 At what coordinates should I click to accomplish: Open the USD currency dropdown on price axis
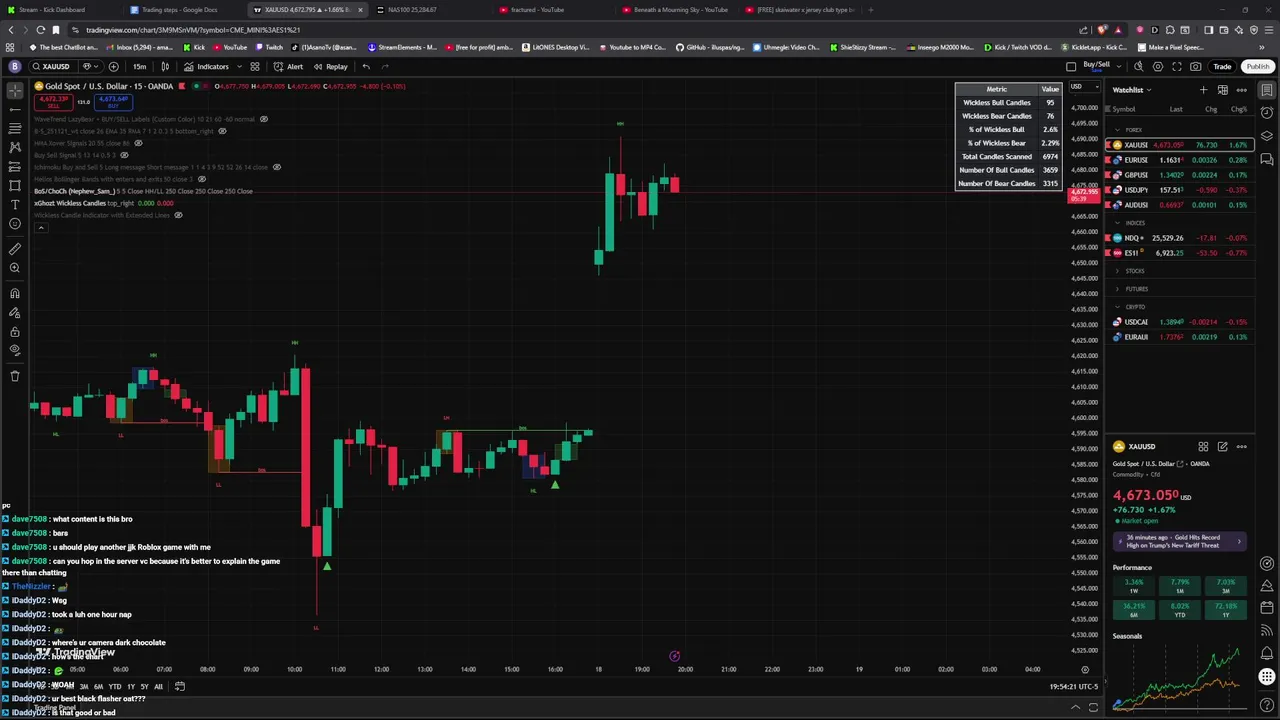coord(1083,87)
